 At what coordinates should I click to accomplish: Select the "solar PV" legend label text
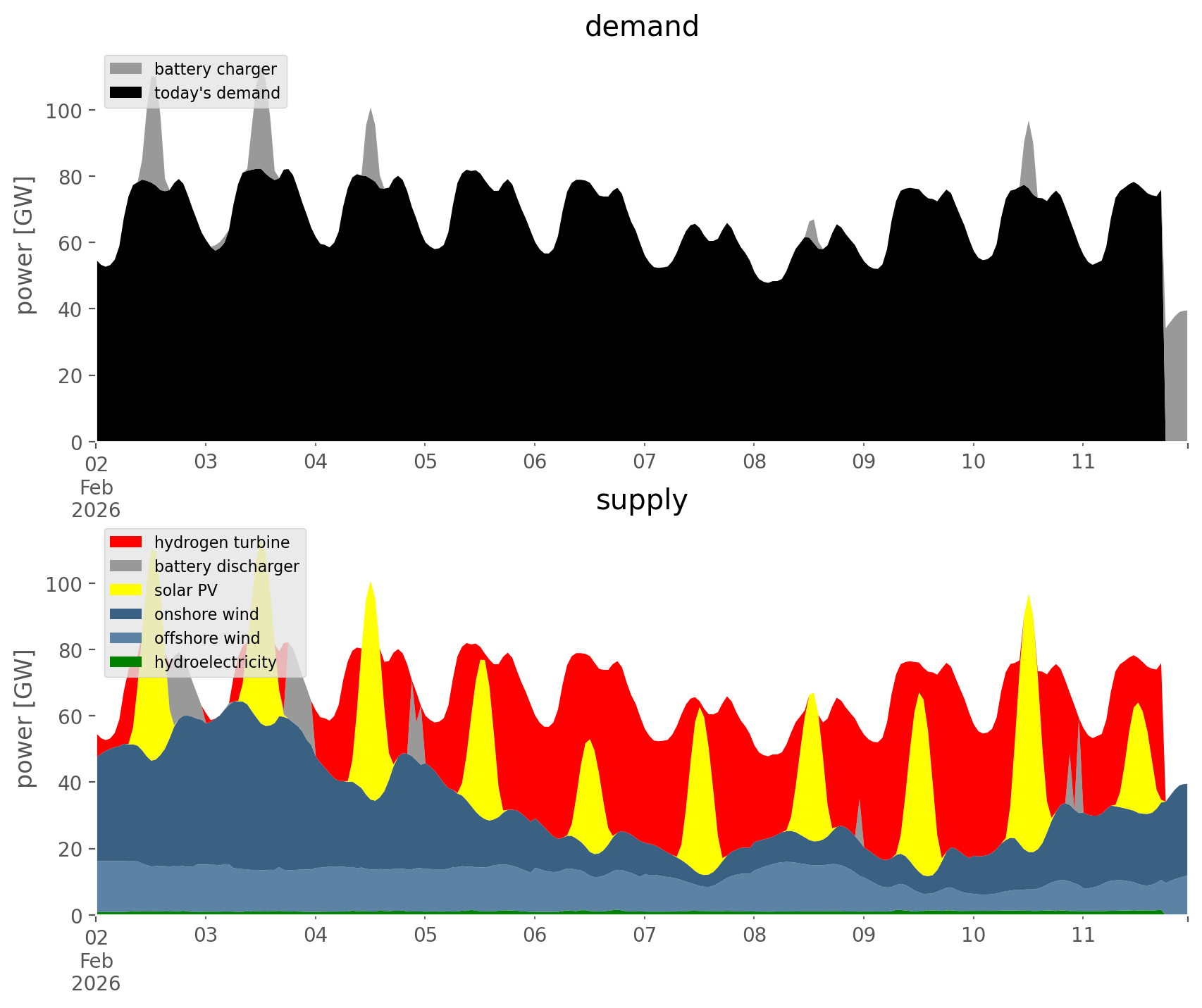tap(185, 590)
